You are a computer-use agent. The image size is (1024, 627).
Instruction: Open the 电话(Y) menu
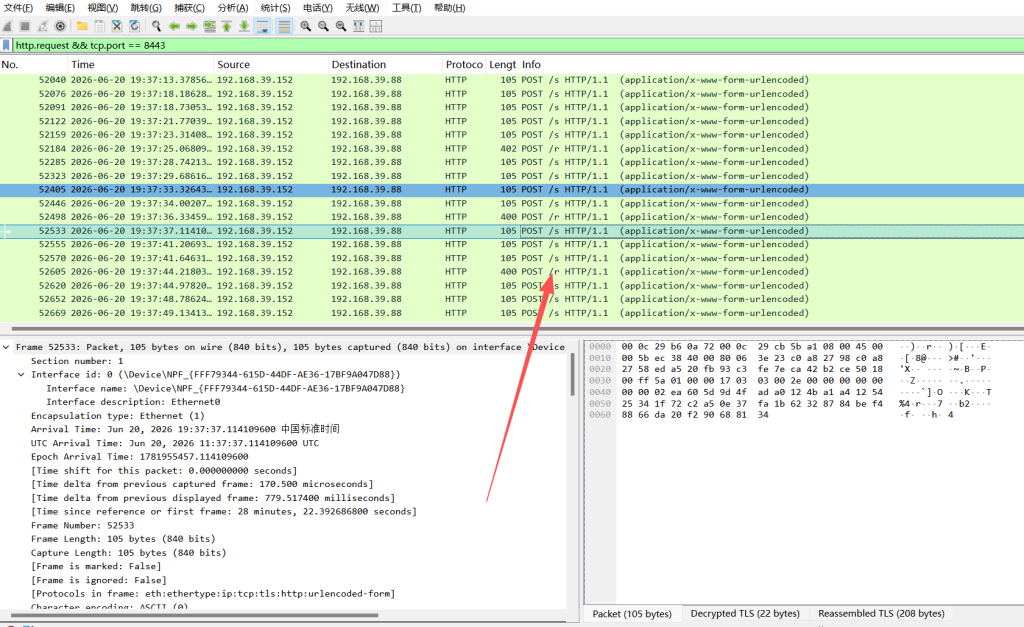(x=318, y=8)
